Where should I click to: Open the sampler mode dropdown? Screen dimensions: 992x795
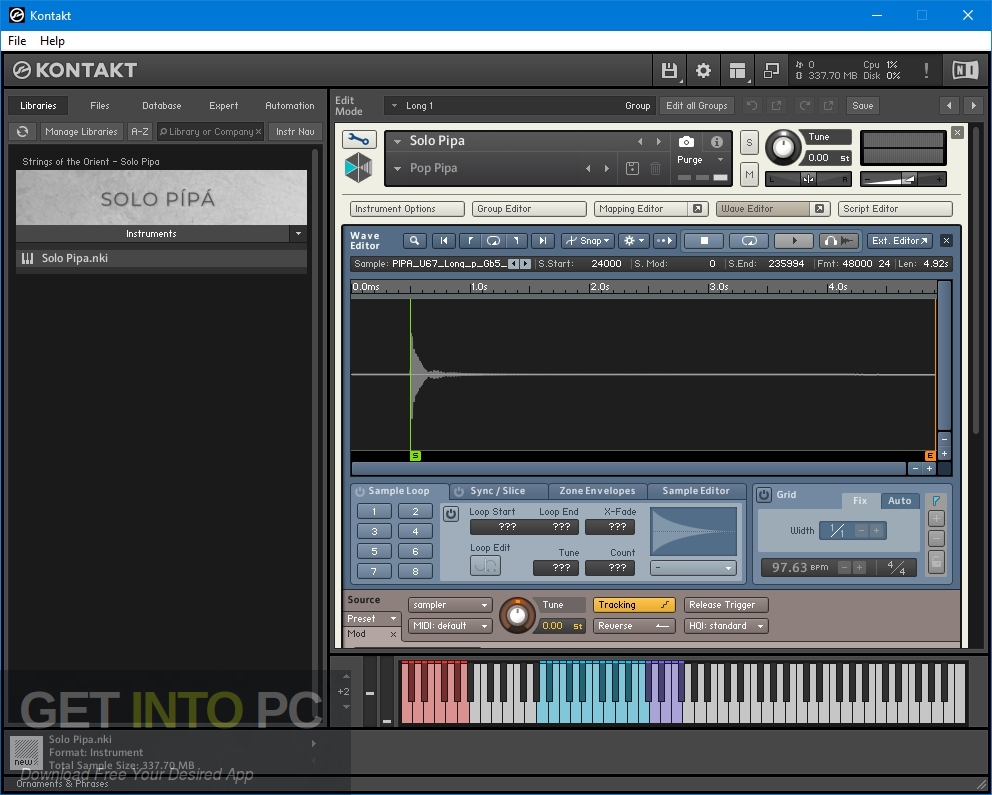click(x=450, y=605)
